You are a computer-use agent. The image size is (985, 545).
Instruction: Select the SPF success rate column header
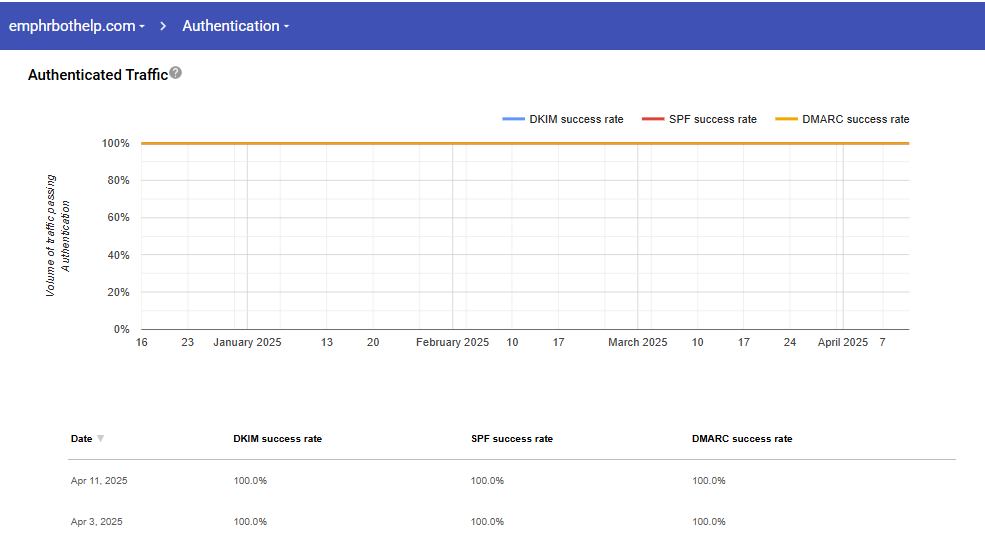[511, 439]
